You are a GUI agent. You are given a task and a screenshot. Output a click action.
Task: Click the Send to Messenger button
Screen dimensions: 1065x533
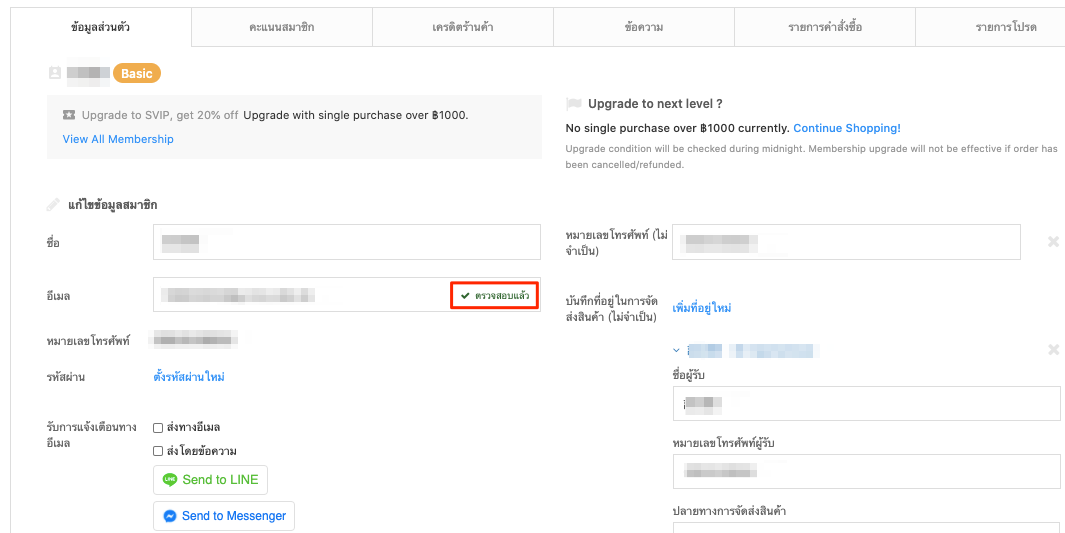click(x=224, y=516)
